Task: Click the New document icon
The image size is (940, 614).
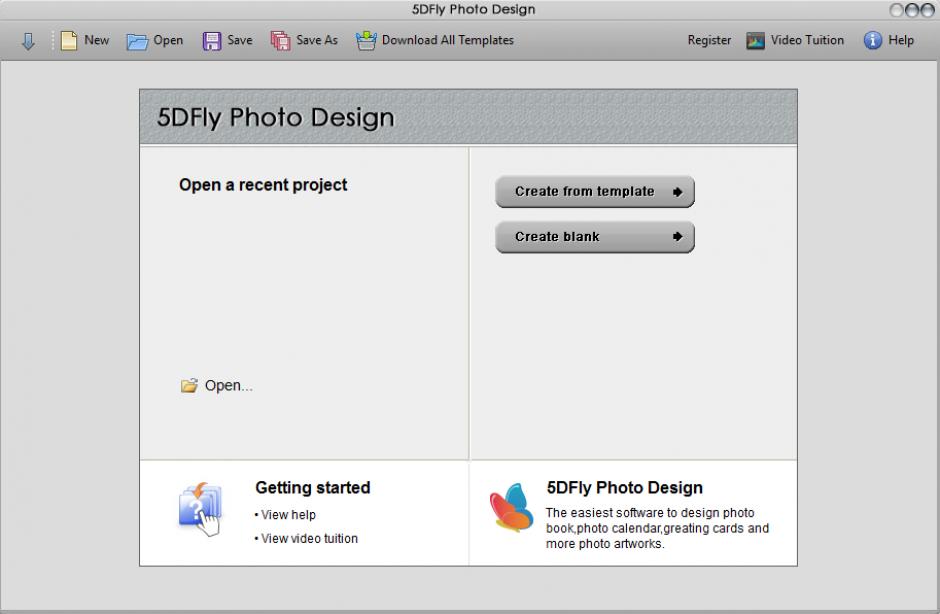Action: click(x=68, y=40)
